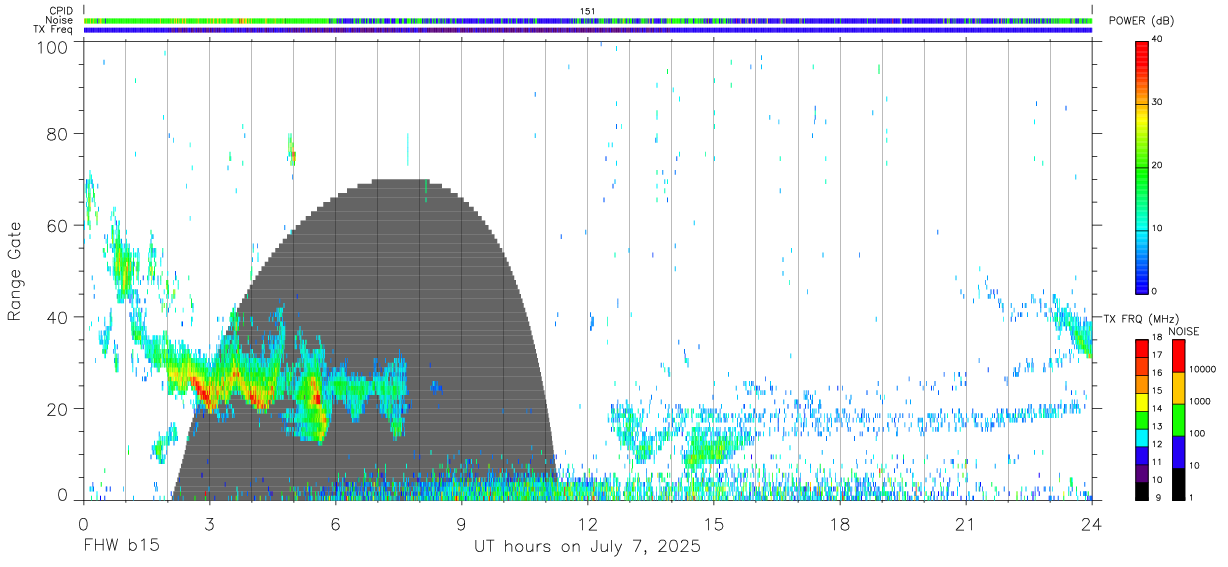Click the 'NOISE' legend title
The height and width of the screenshot is (567, 1228).
tap(1183, 331)
